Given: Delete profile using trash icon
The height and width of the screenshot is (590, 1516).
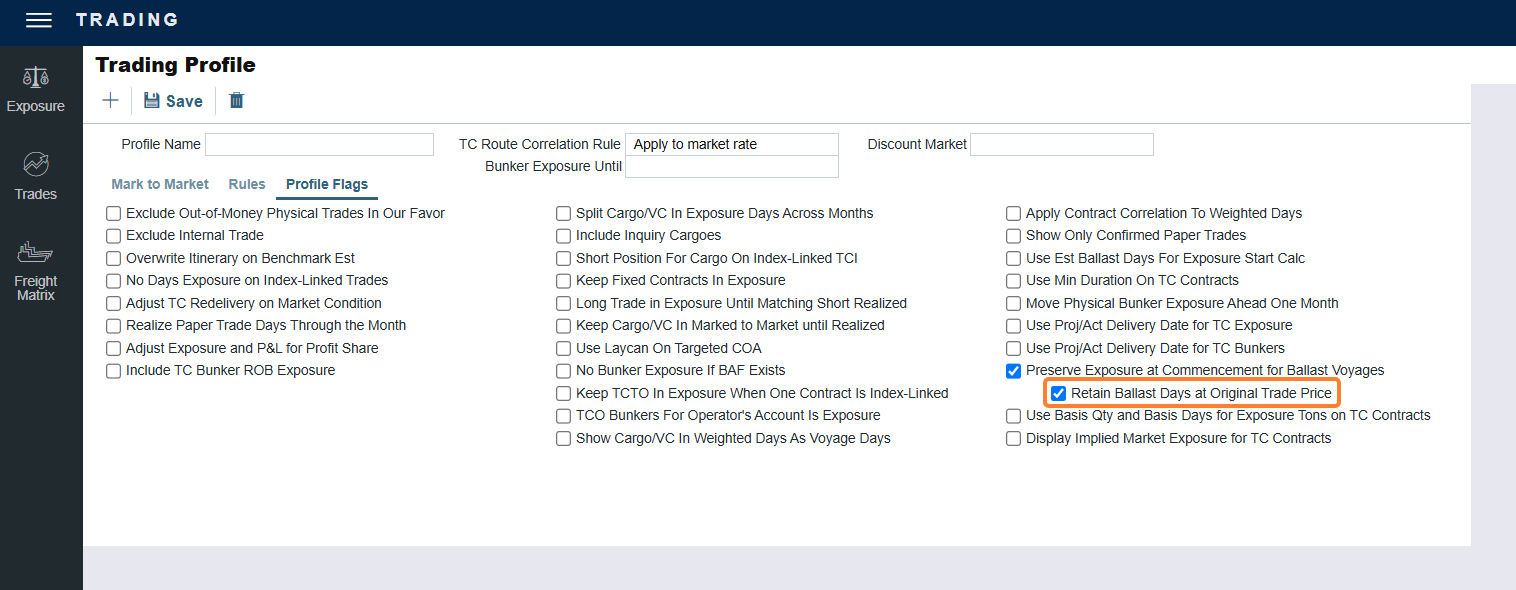Looking at the screenshot, I should tap(236, 100).
